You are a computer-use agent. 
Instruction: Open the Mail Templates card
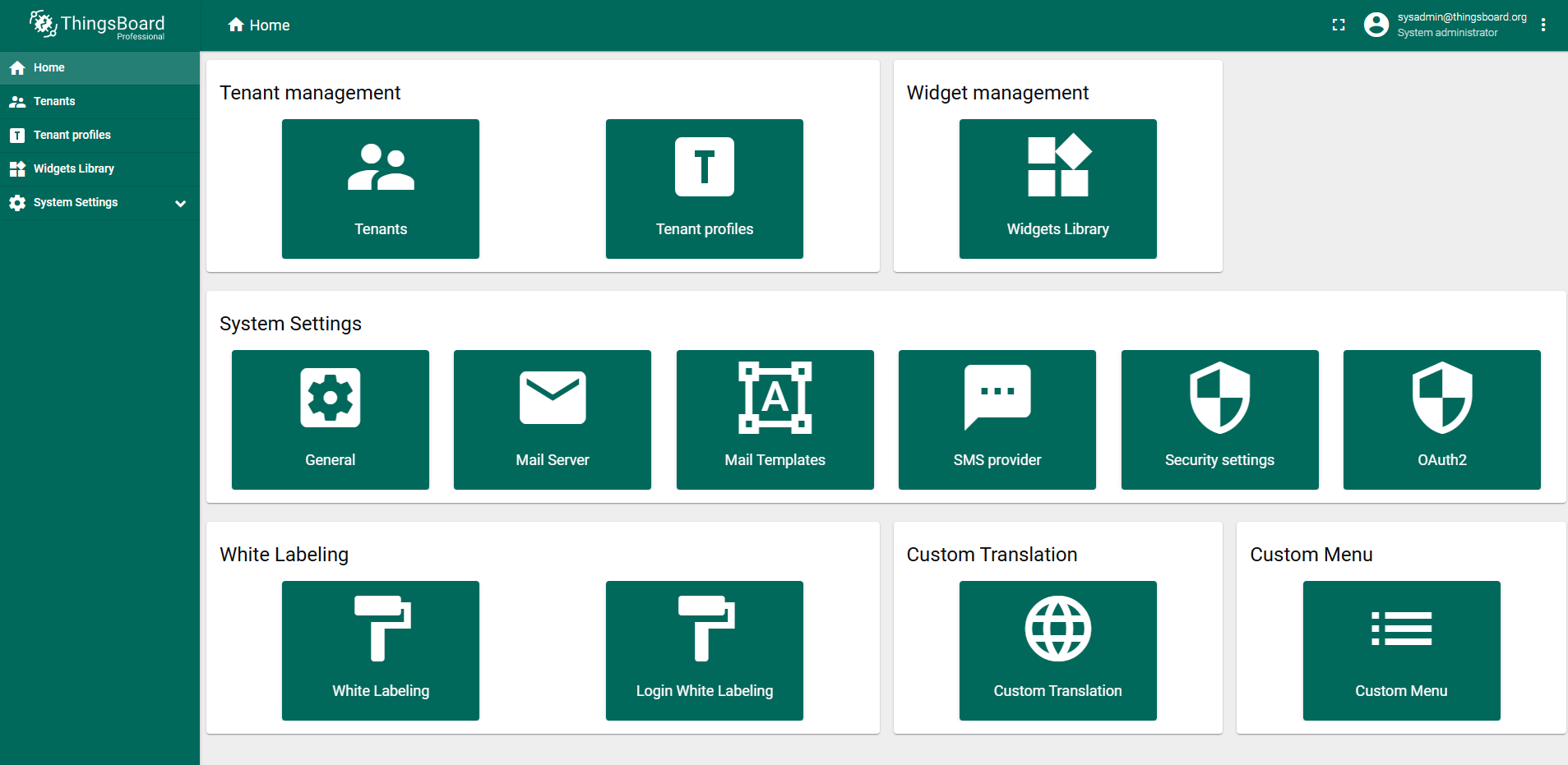click(775, 420)
